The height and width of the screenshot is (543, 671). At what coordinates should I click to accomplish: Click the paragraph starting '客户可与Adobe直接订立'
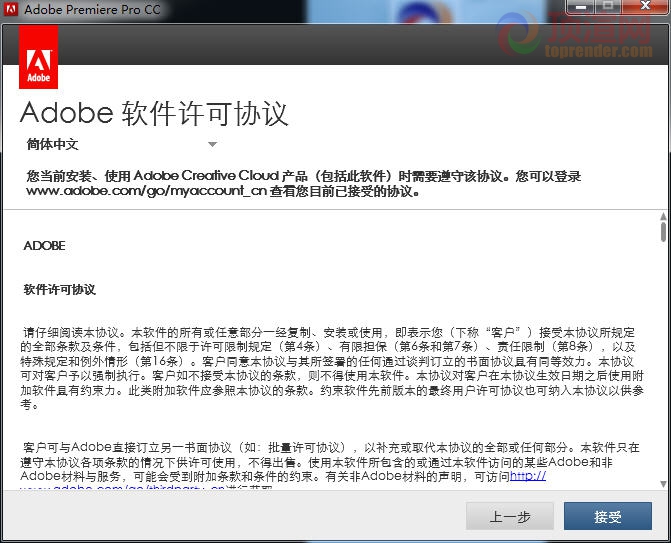(330, 465)
